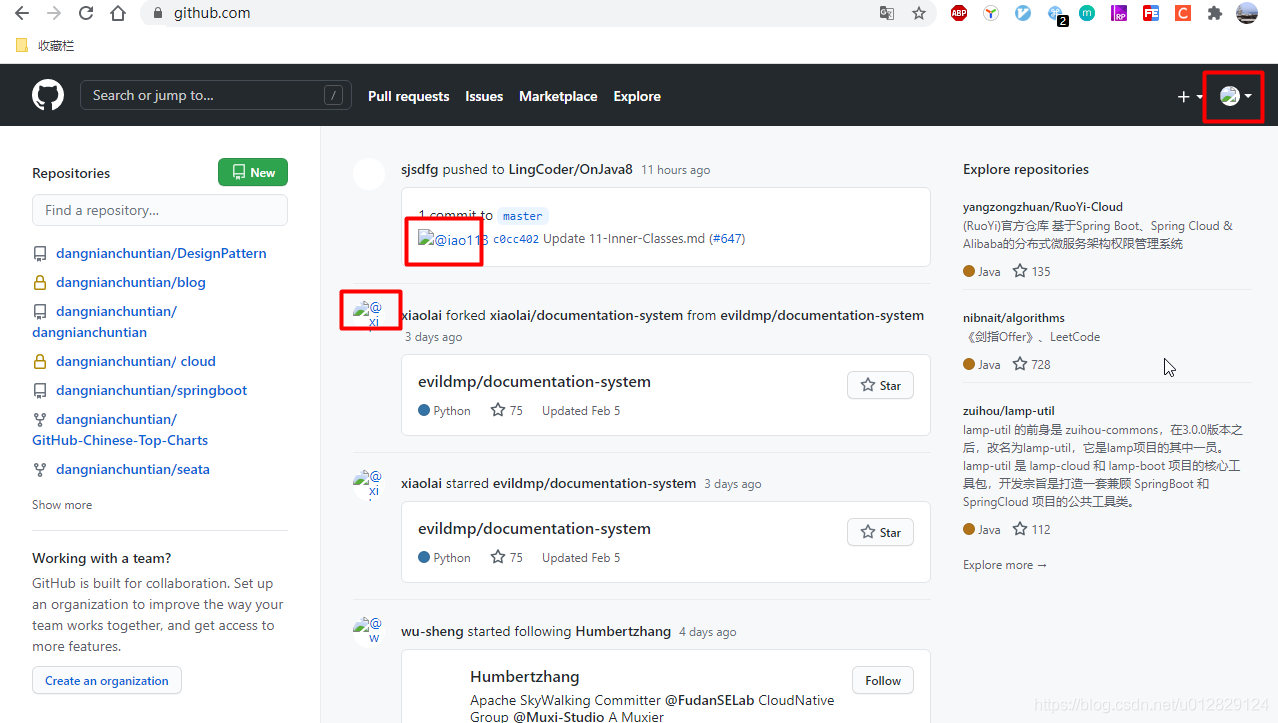The width and height of the screenshot is (1278, 723).
Task: Open dangnianchuntian/blog repository
Action: pos(131,283)
